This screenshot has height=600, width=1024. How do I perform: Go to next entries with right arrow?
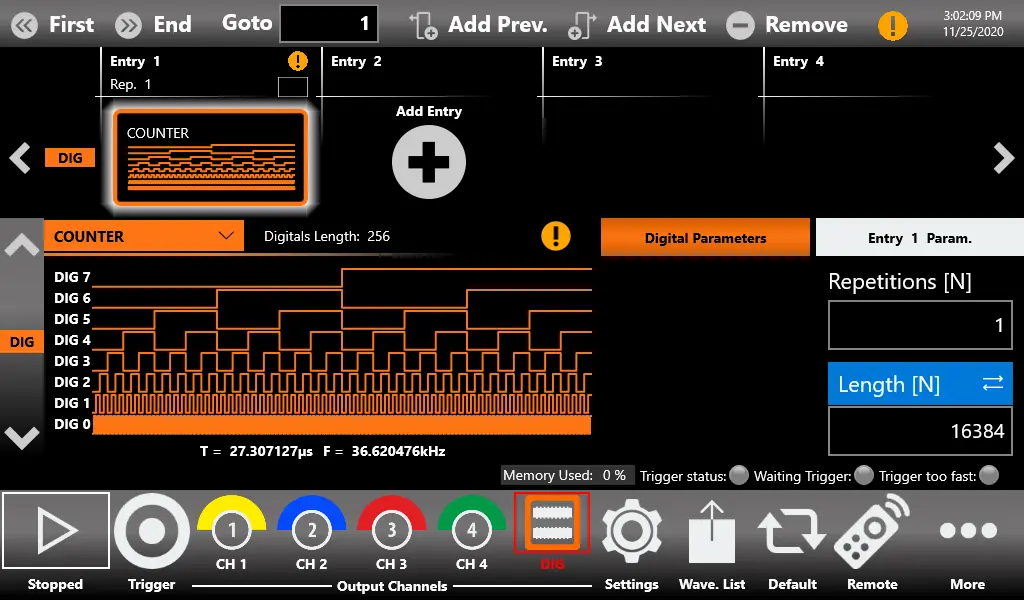tap(1003, 158)
